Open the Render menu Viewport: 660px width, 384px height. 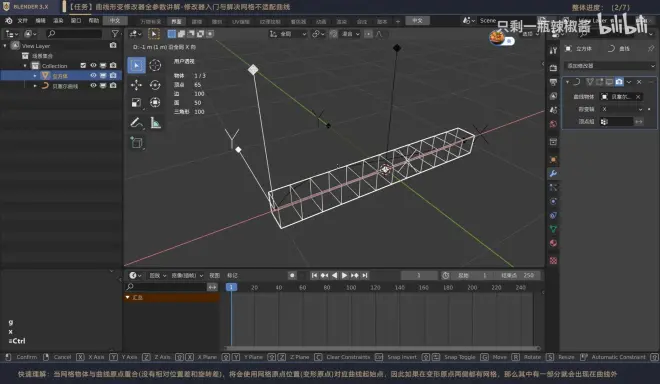tap(58, 21)
